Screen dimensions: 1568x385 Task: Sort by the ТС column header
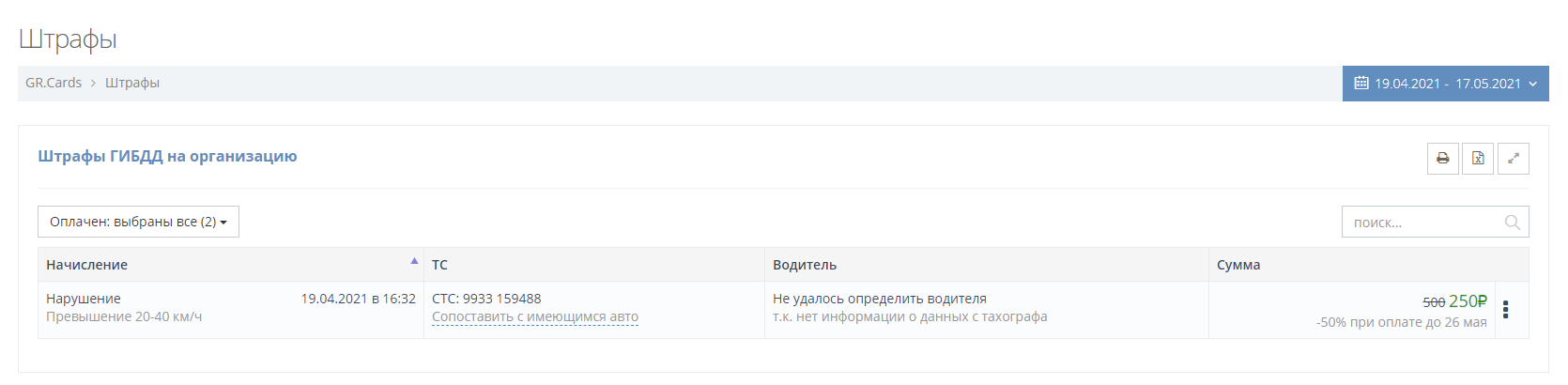439,265
